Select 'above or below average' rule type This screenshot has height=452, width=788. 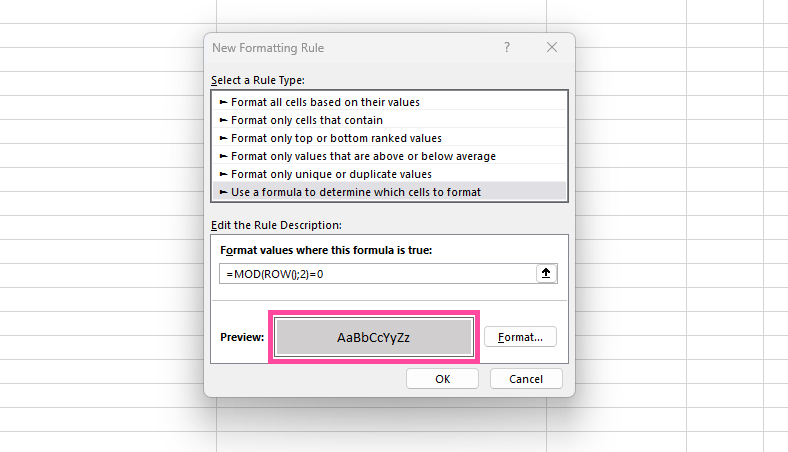tap(363, 156)
